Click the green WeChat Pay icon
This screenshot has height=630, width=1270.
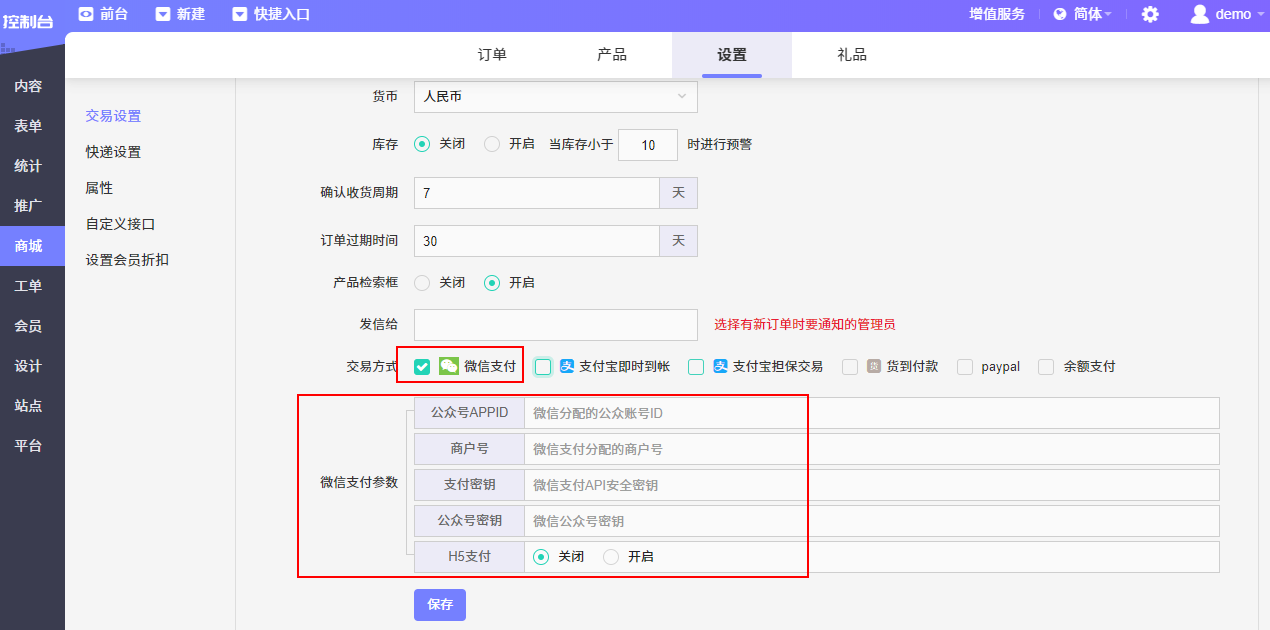coord(449,366)
